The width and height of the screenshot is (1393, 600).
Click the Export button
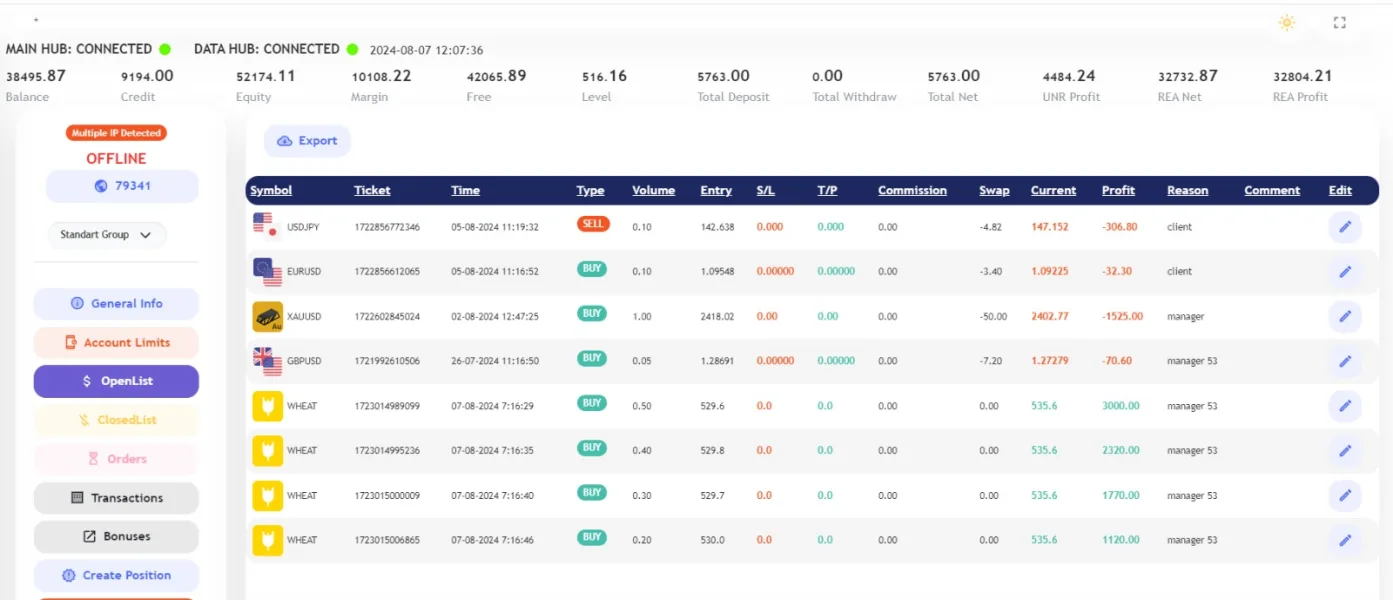tap(307, 141)
